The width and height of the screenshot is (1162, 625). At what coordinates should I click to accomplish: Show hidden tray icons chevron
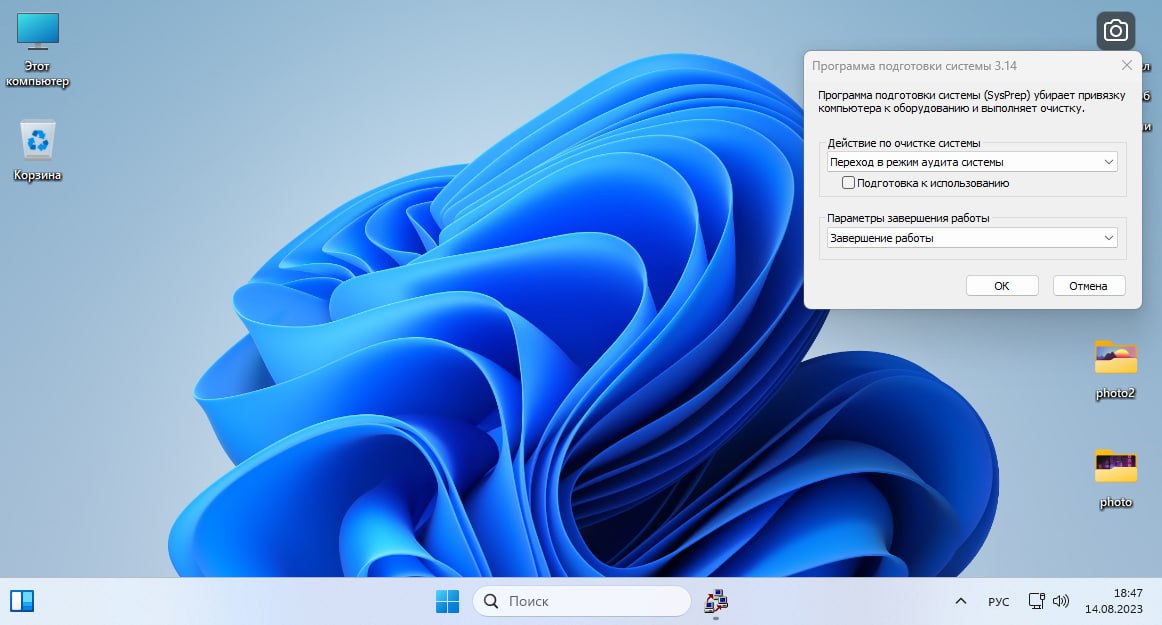(x=960, y=601)
